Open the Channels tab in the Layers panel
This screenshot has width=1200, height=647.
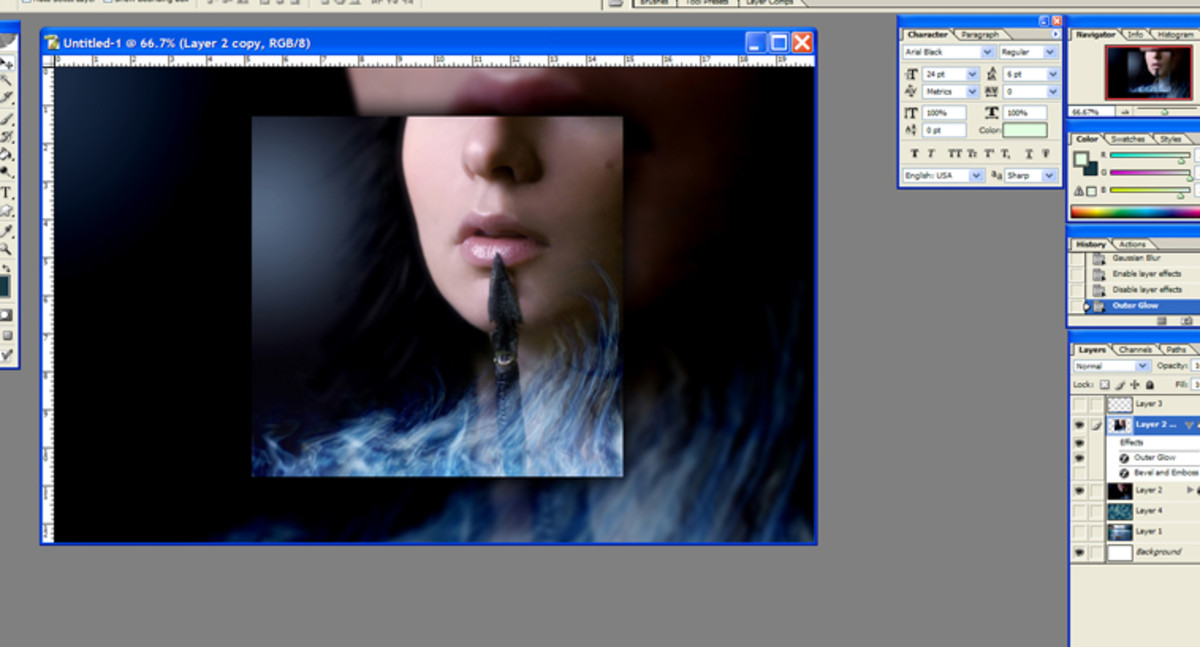point(1134,350)
